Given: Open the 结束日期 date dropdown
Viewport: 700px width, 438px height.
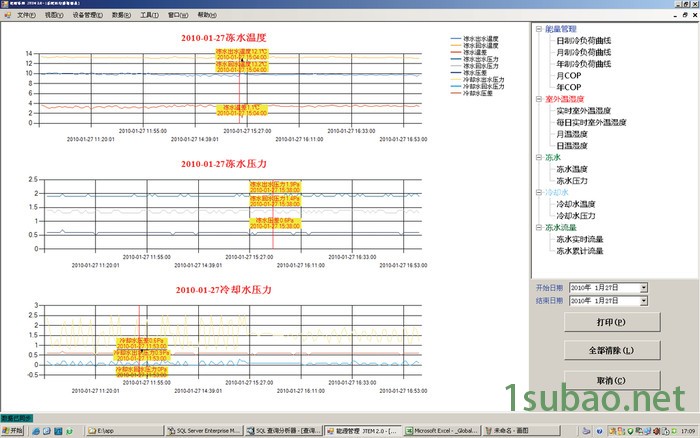Looking at the screenshot, I should tap(643, 300).
